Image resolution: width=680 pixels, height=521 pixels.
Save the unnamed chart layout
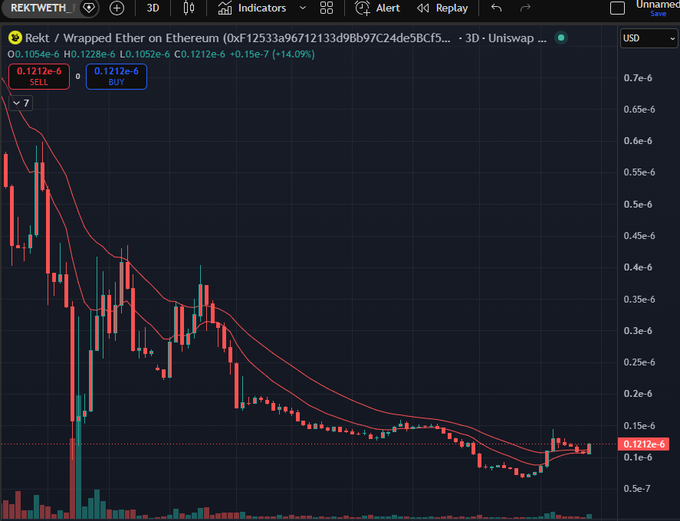point(658,14)
